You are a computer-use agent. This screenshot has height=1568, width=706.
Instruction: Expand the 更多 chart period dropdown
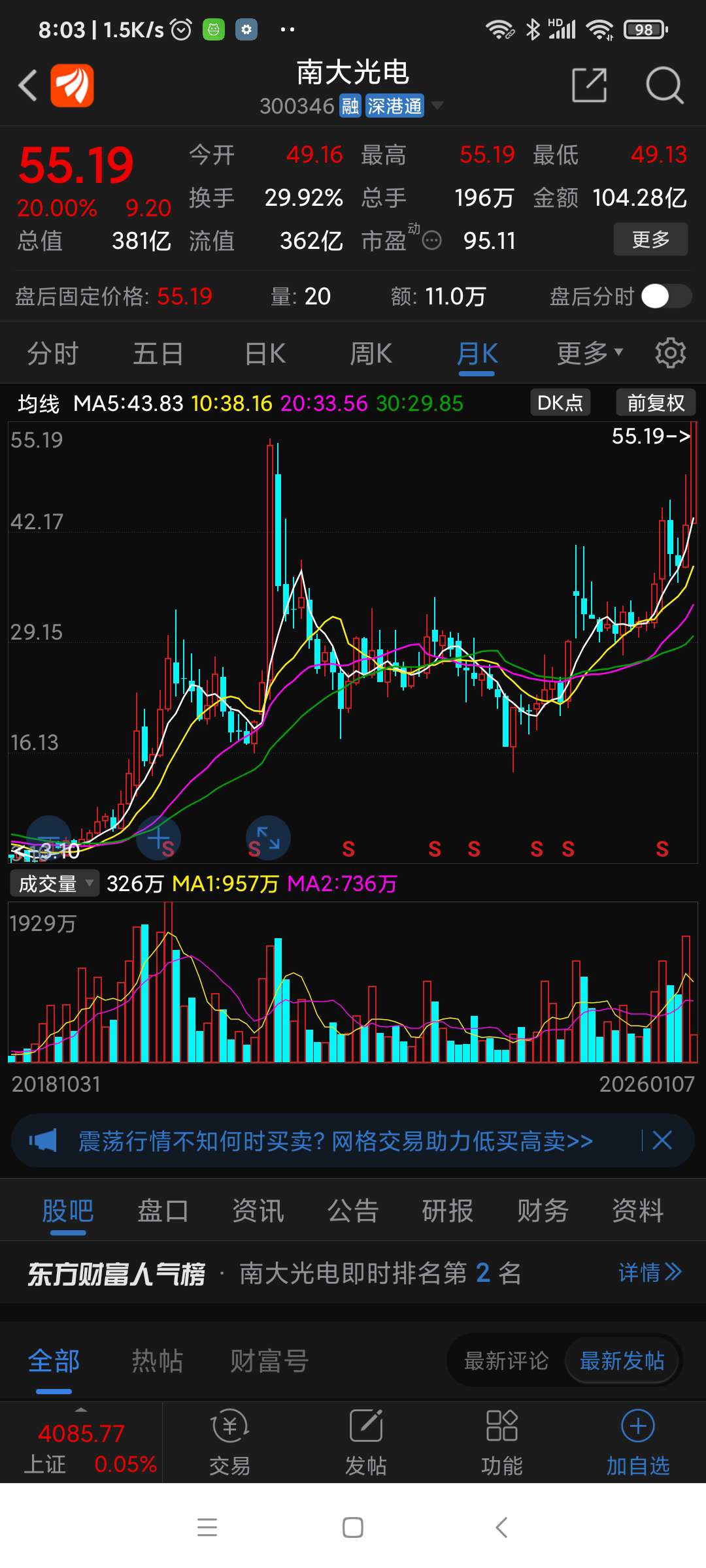(x=590, y=353)
